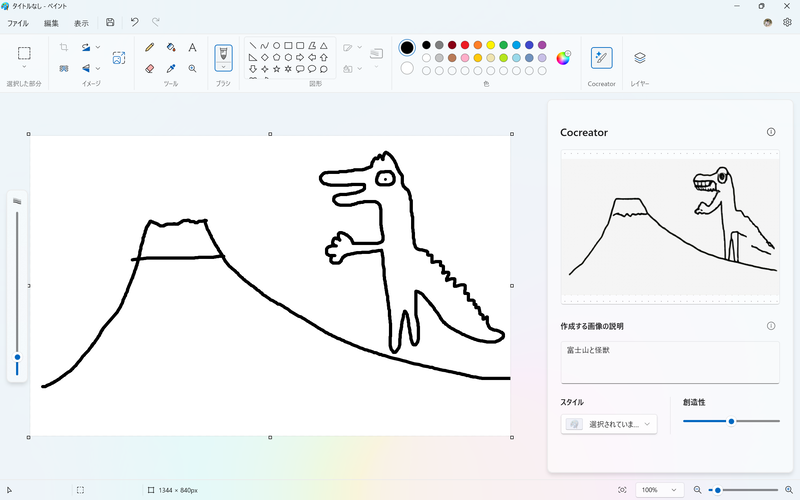Image resolution: width=800 pixels, height=500 pixels.
Task: Select the Eraser tool
Action: (x=149, y=68)
